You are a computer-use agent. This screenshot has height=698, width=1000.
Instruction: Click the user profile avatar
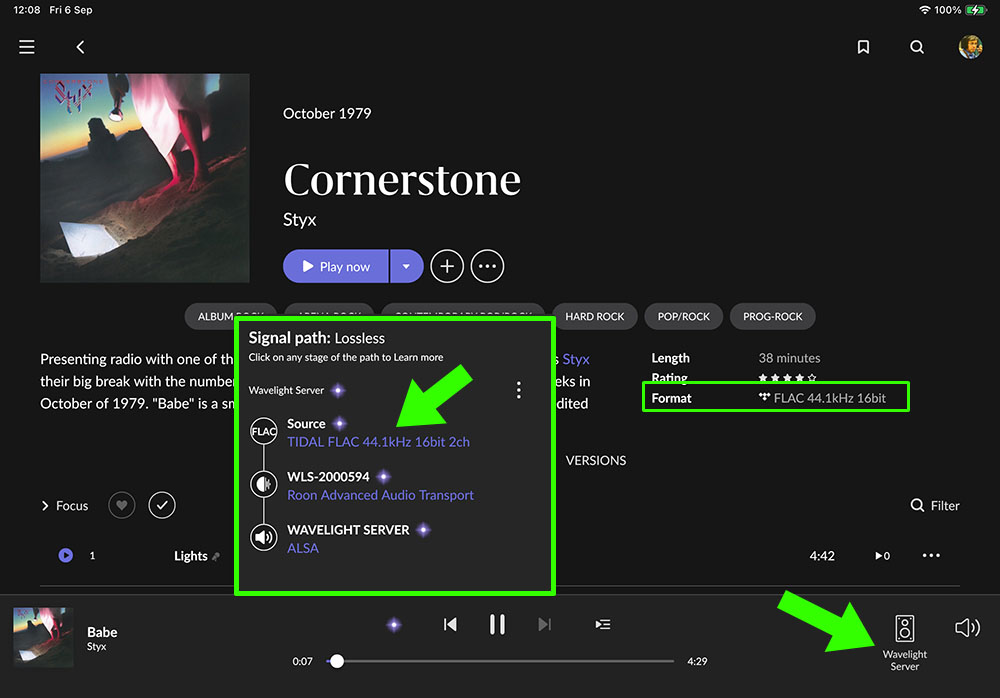(x=970, y=47)
